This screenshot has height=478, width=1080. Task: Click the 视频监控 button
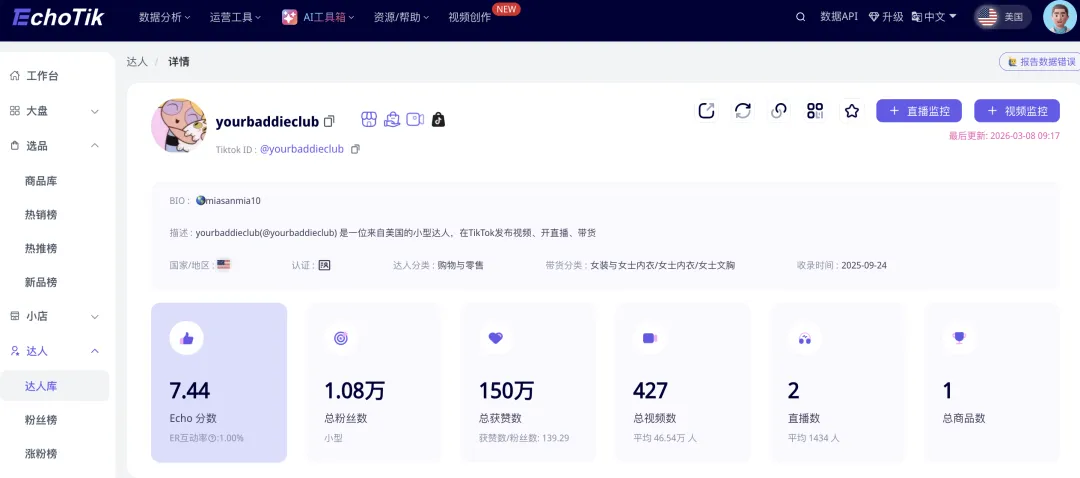click(x=1017, y=111)
